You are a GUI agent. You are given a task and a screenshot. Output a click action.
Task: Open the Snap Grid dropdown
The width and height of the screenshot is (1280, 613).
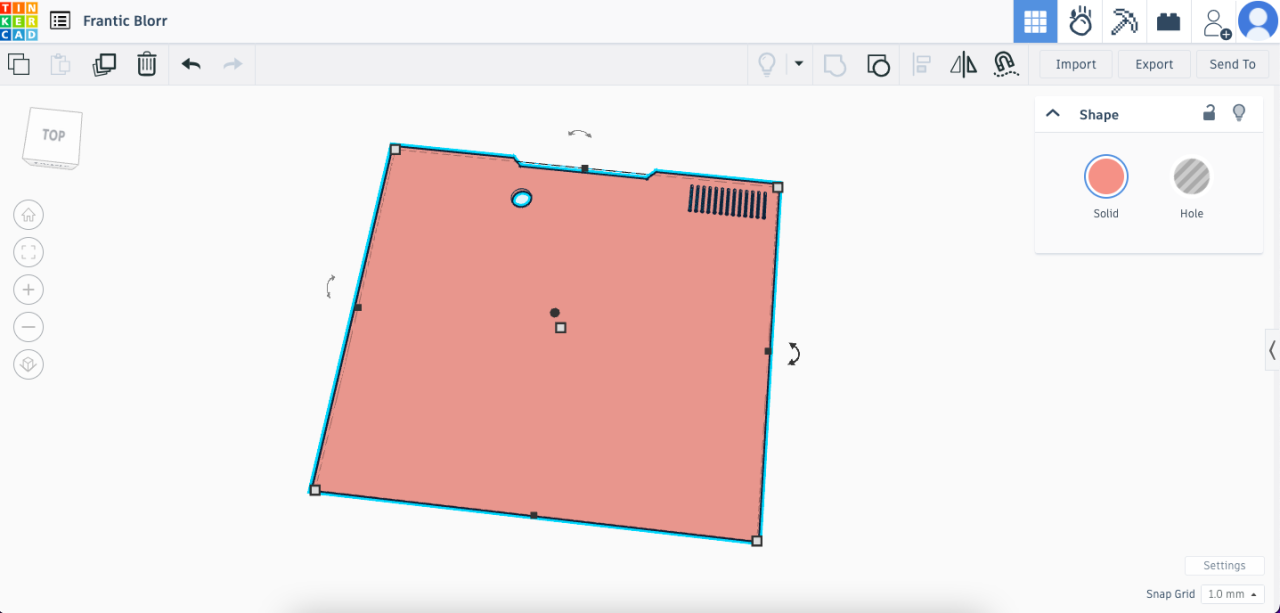(1231, 594)
